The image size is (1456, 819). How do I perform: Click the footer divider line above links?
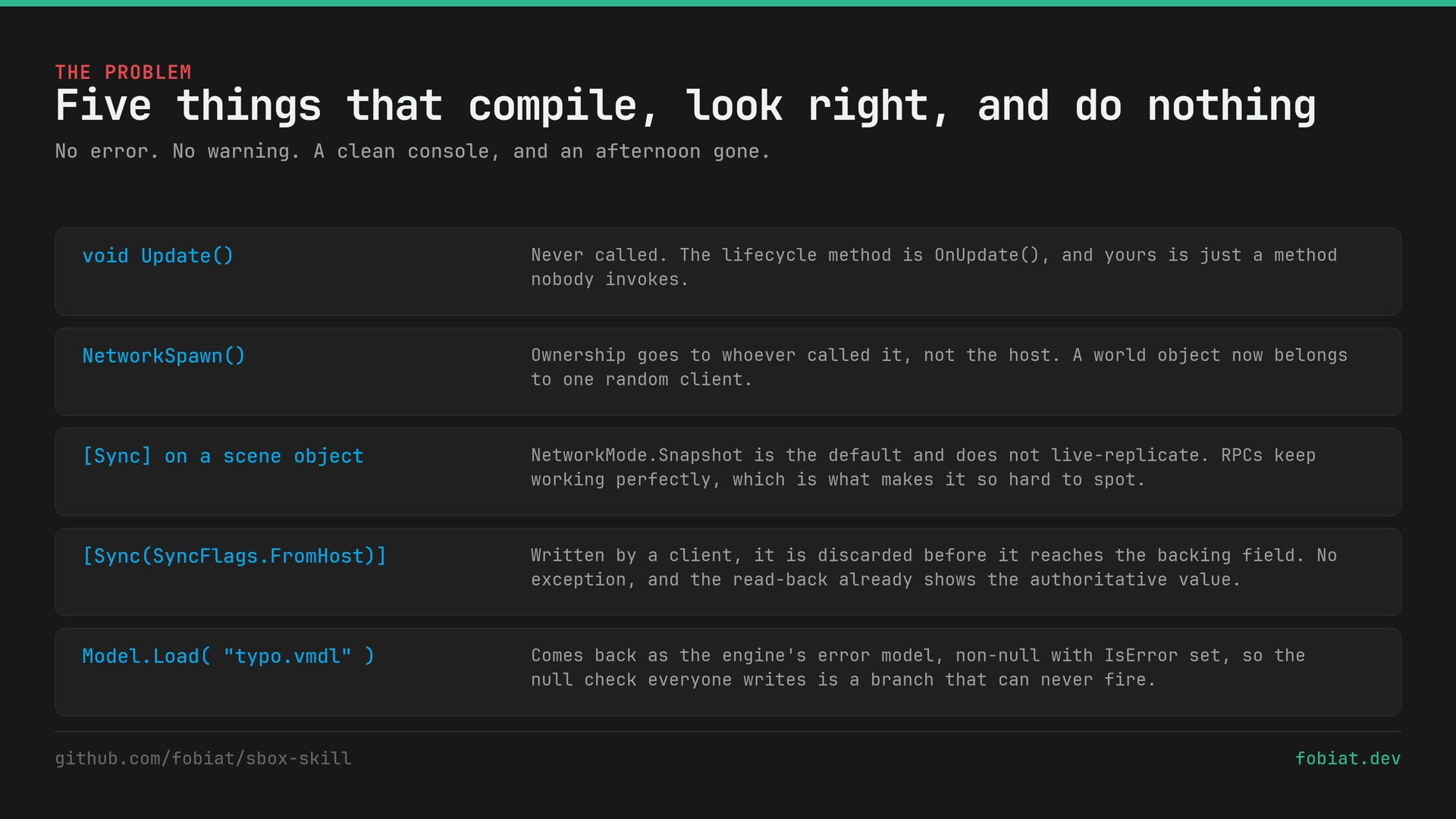(x=728, y=732)
